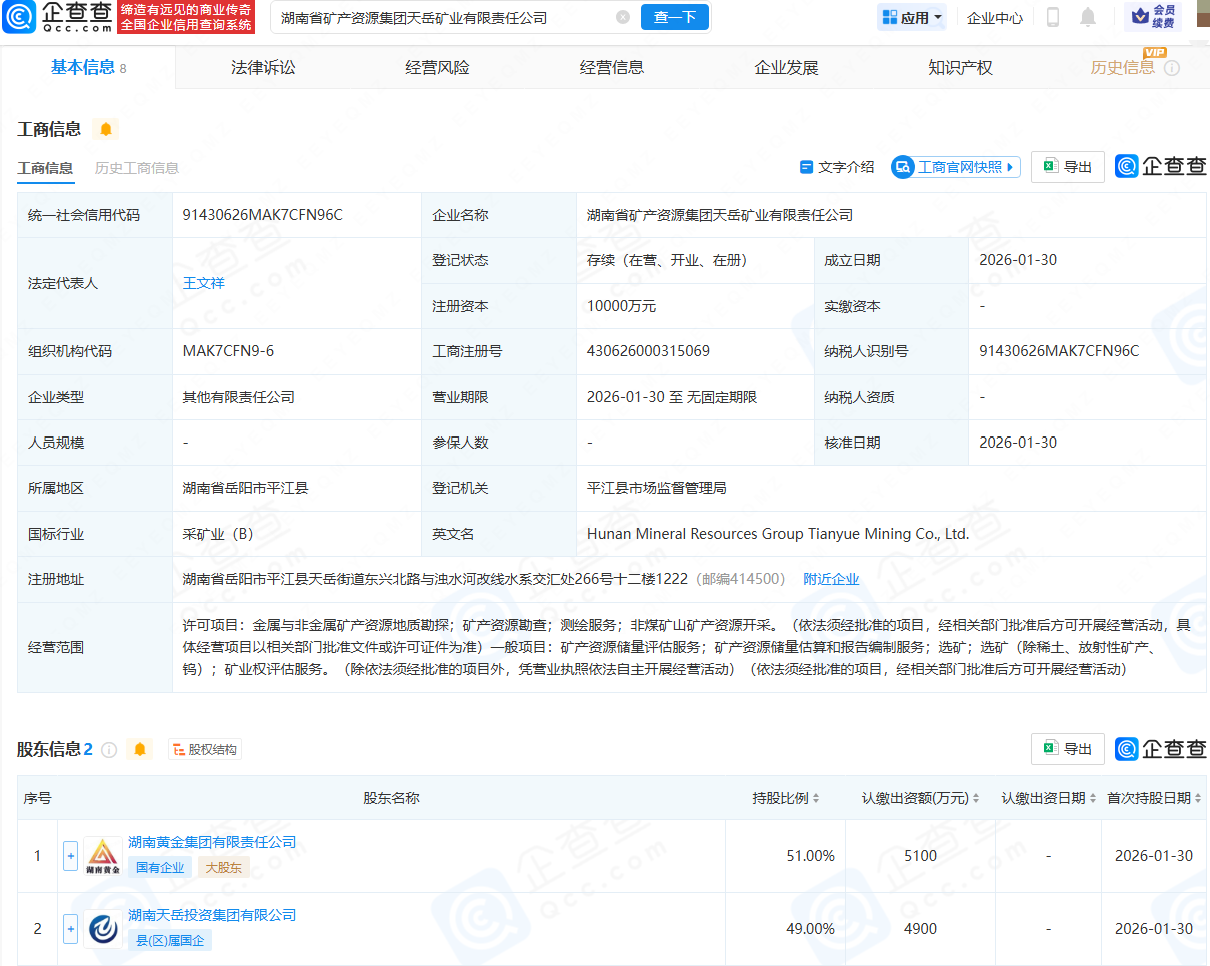The width and height of the screenshot is (1210, 966).
Task: Click the company name search field
Action: point(445,17)
